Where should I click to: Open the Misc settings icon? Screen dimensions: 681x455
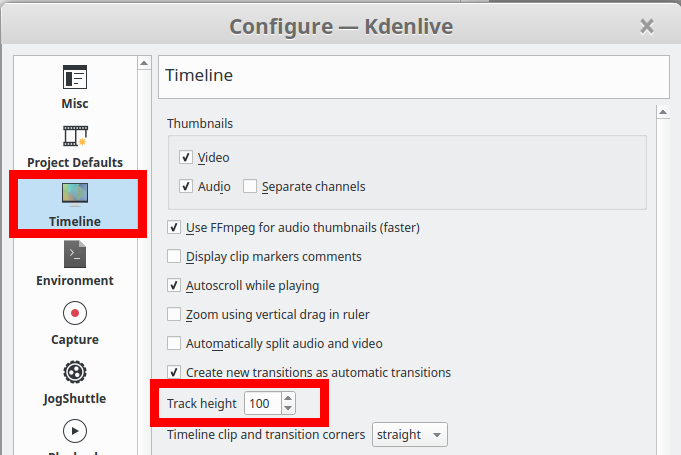pos(75,77)
